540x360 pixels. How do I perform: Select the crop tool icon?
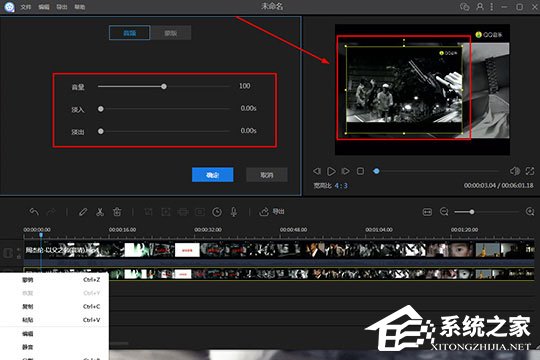pos(148,212)
